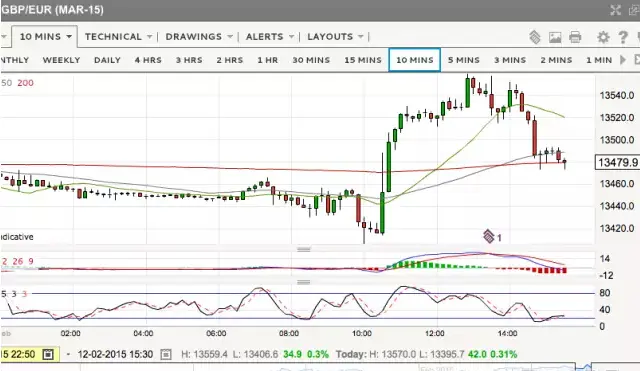Screen dimensions: 640x371
Task: Open calendar icon next to 12-02-2015 15:30
Action: coord(166,354)
